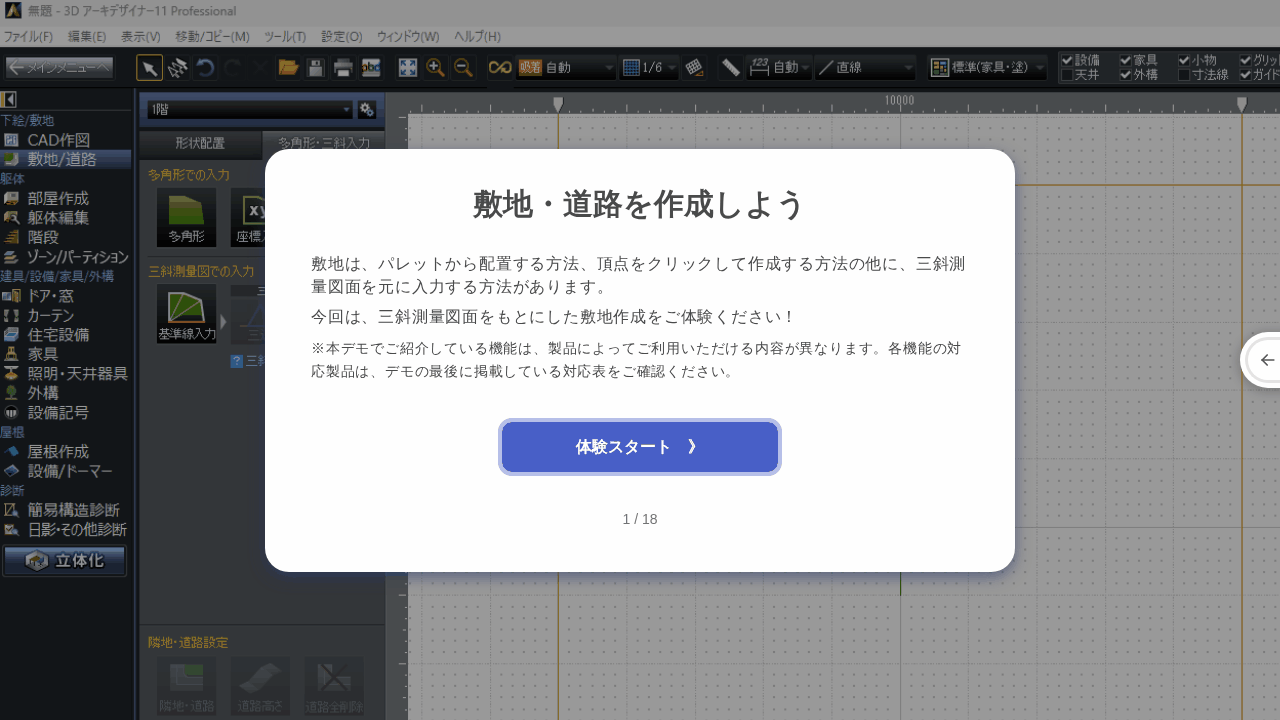Viewport: 1280px width, 720px height.
Task: Click the zoom in magnifier icon
Action: [435, 68]
